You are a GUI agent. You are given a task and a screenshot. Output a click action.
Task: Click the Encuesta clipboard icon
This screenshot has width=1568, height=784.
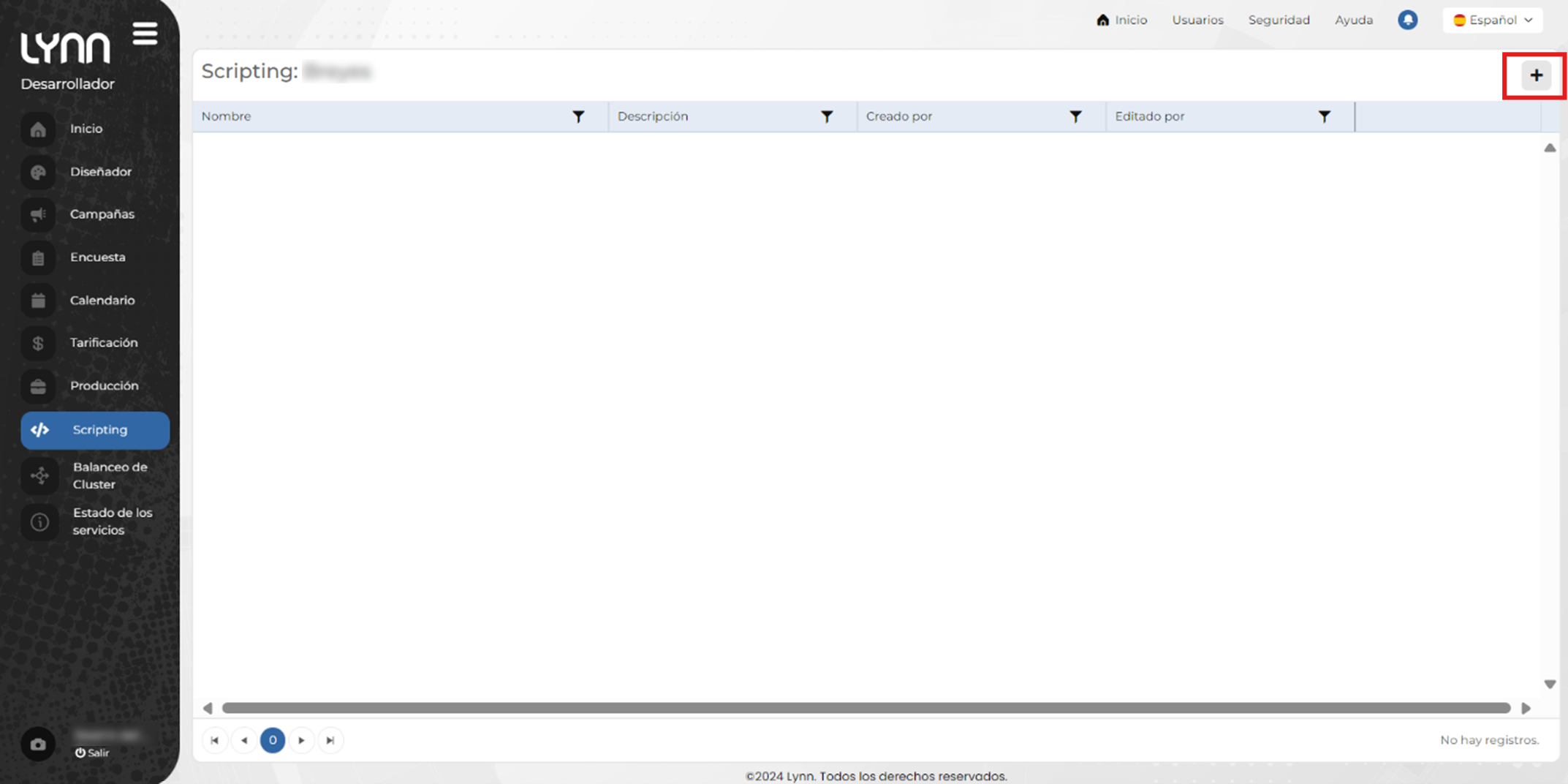[38, 258]
